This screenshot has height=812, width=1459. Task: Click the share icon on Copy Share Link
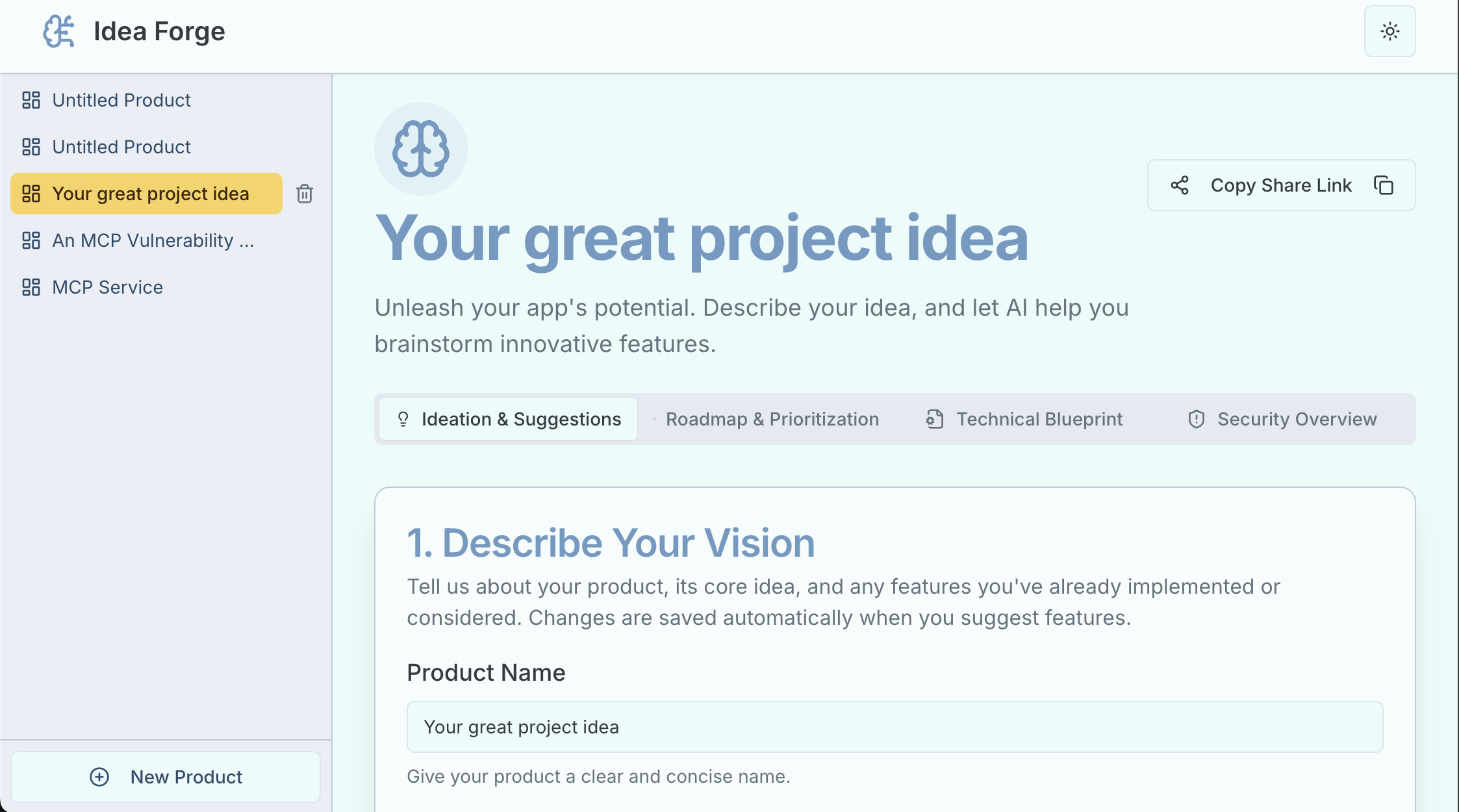click(1180, 185)
